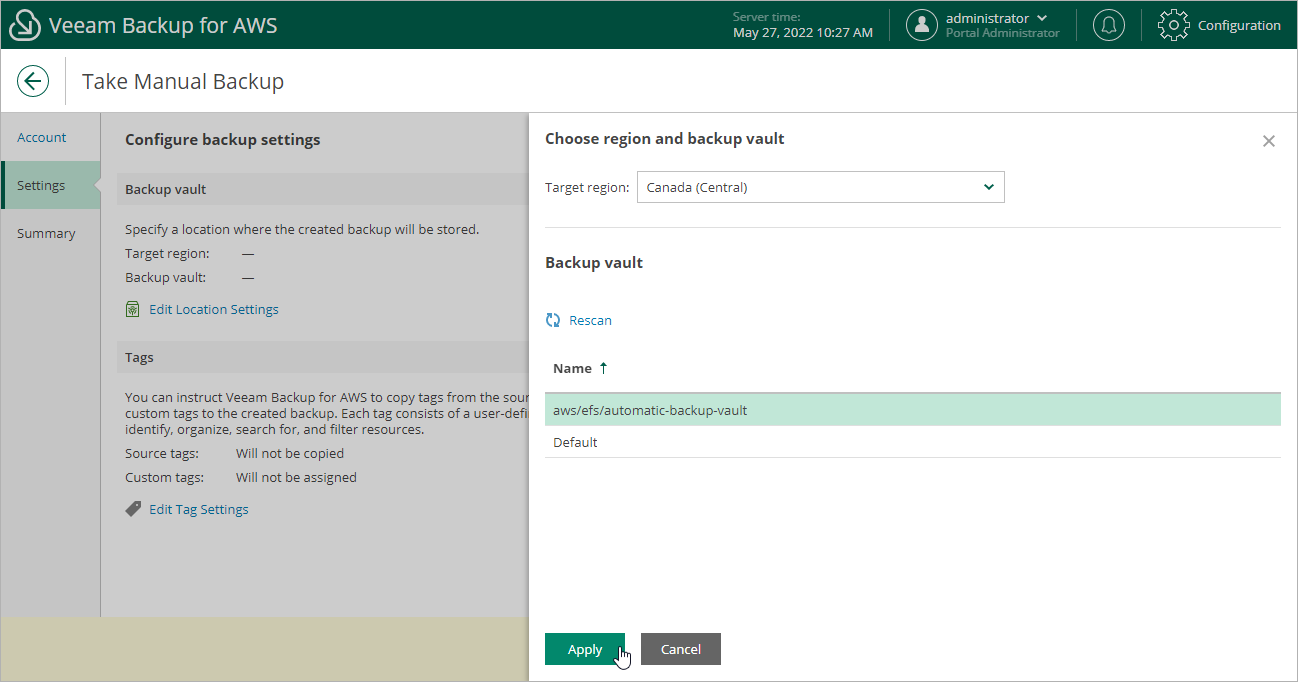Close the region and vault panel
Viewport: 1298px width, 682px height.
[1269, 141]
